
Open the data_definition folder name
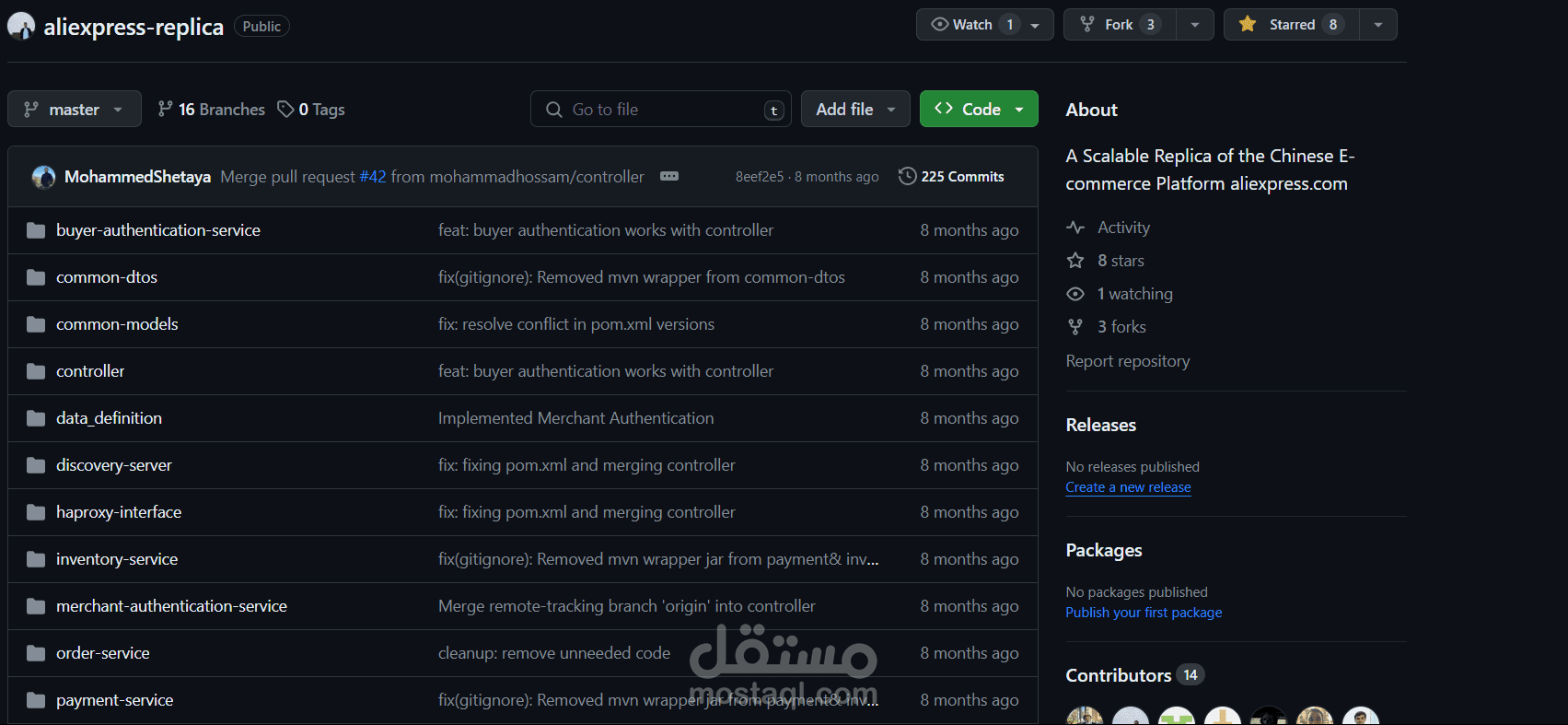(109, 418)
